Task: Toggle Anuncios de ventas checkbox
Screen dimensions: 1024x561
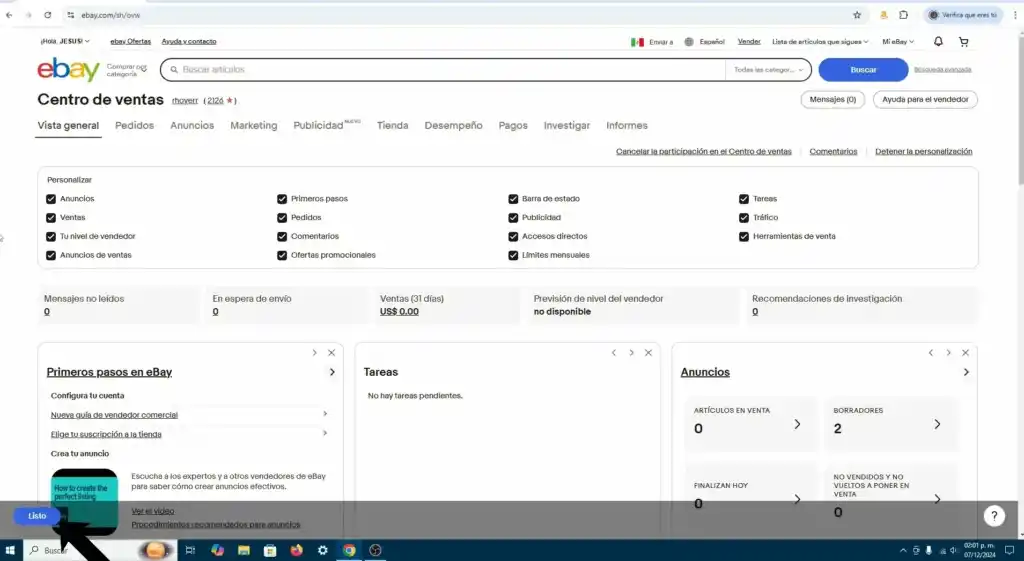Action: pos(51,255)
